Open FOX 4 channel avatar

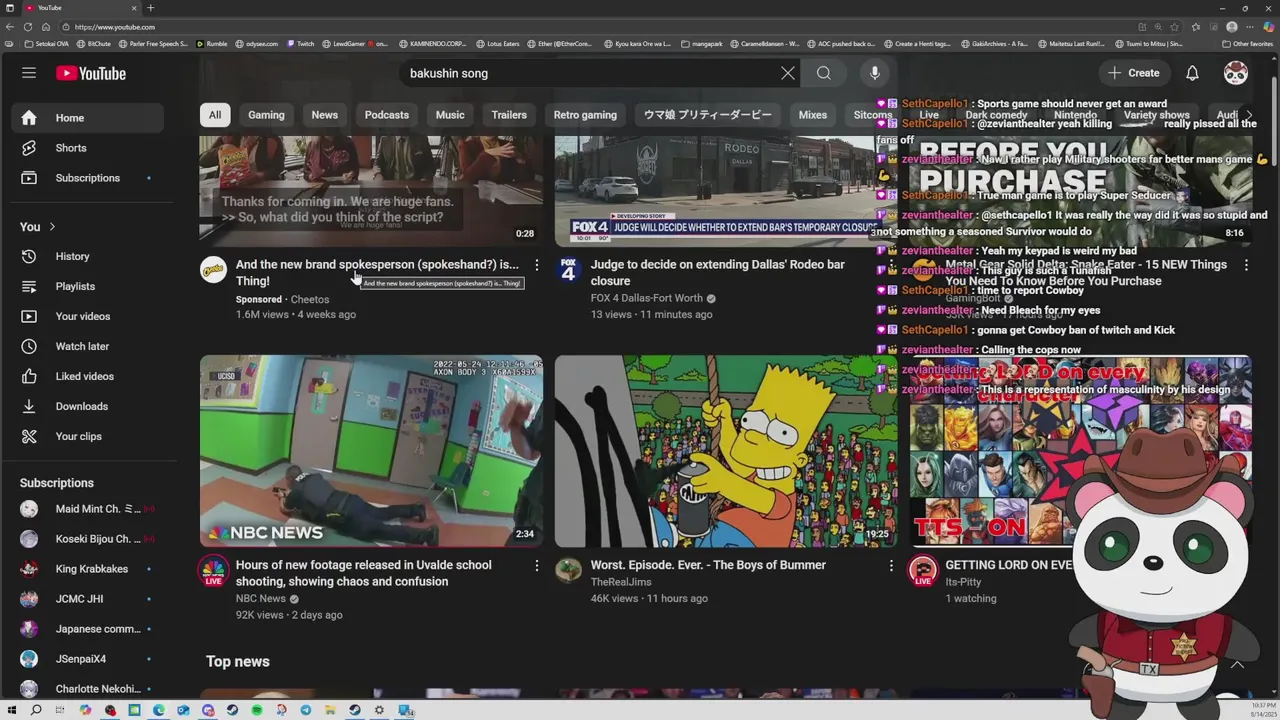(568, 270)
